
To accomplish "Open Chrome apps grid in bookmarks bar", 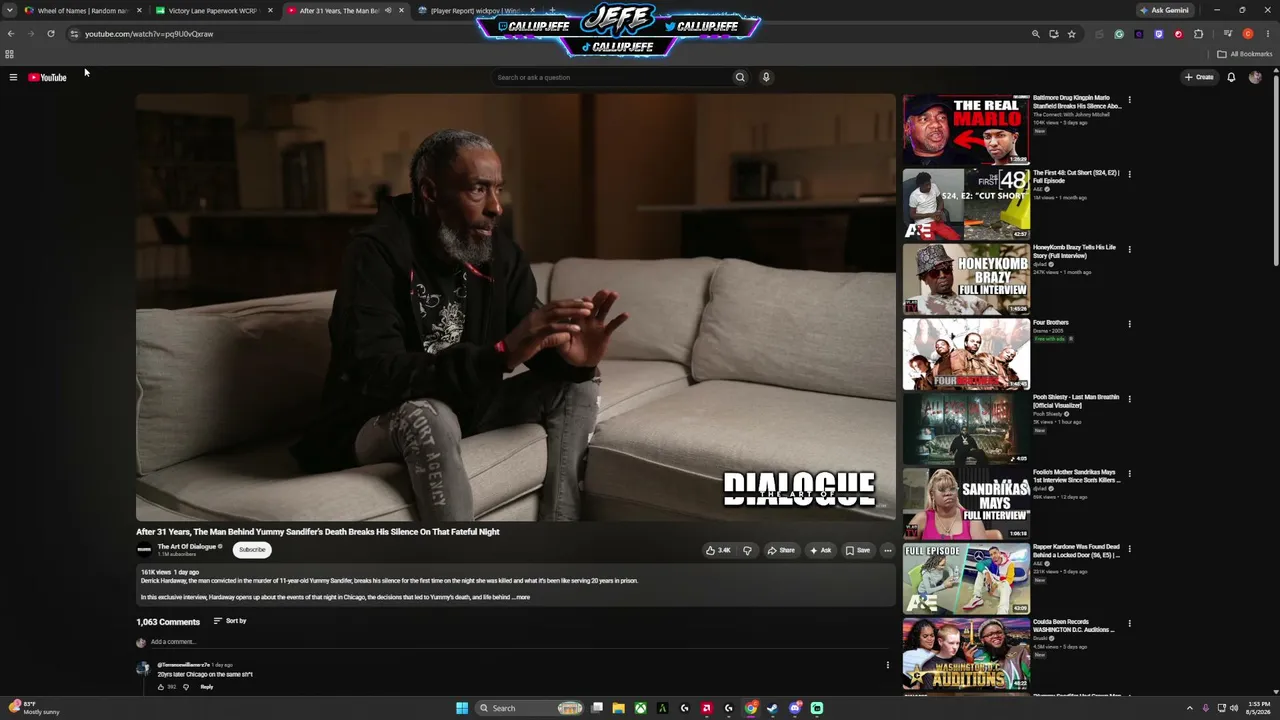I will pyautogui.click(x=10, y=54).
